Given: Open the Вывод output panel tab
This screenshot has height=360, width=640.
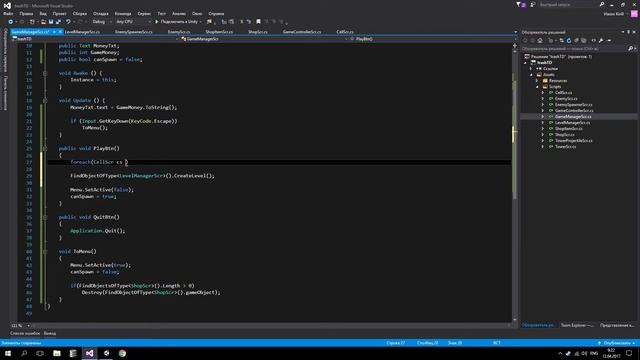Looking at the screenshot, I should click(x=50, y=333).
